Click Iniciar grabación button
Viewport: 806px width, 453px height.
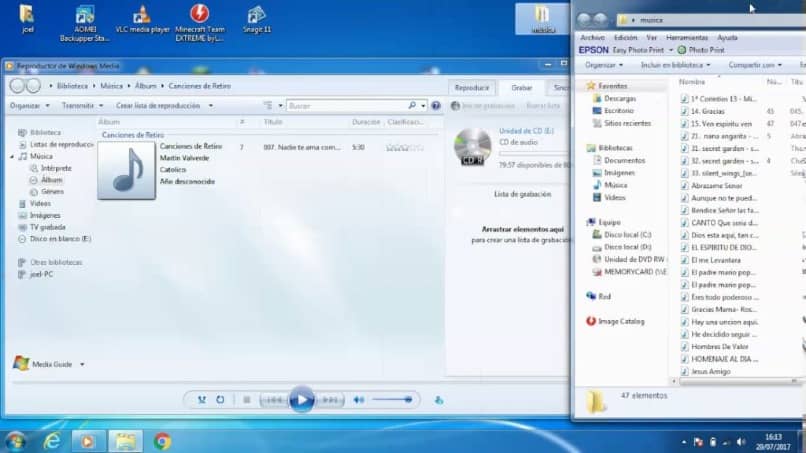(x=483, y=106)
